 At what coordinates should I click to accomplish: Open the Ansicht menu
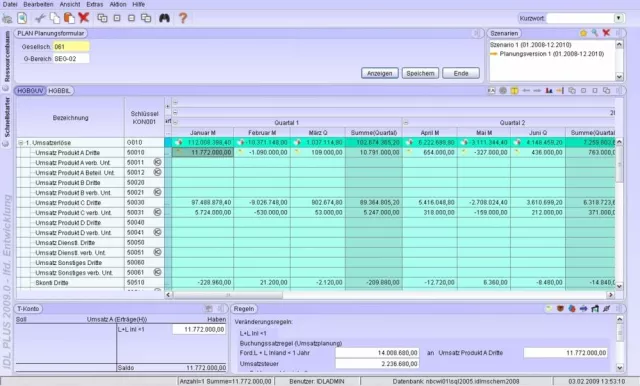coord(70,4)
